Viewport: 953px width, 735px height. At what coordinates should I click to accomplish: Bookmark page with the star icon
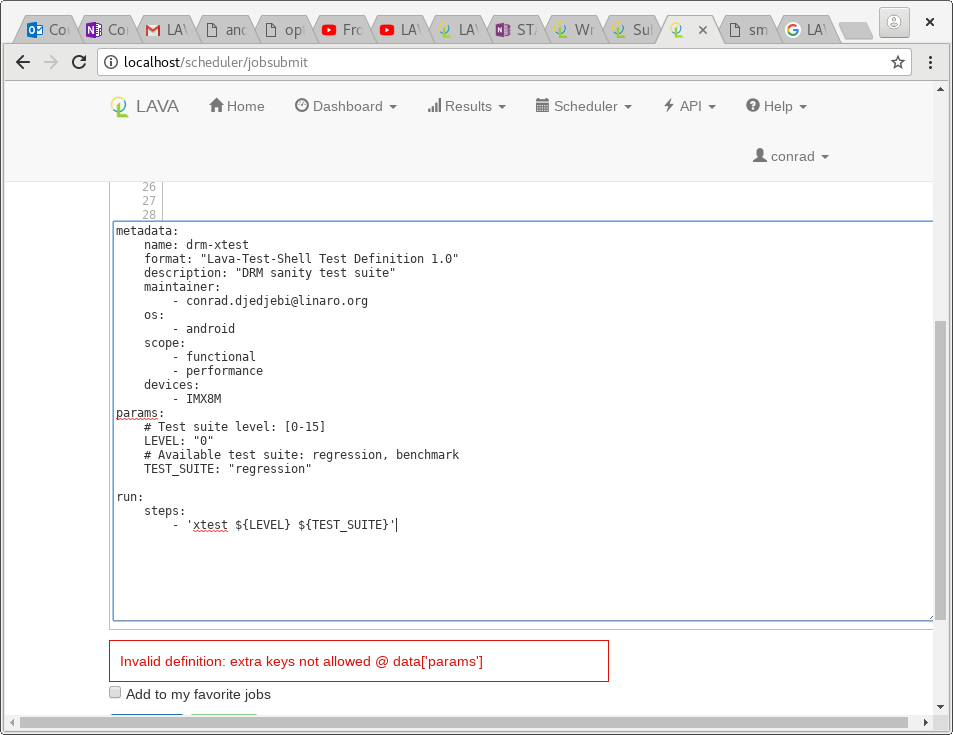(x=897, y=62)
